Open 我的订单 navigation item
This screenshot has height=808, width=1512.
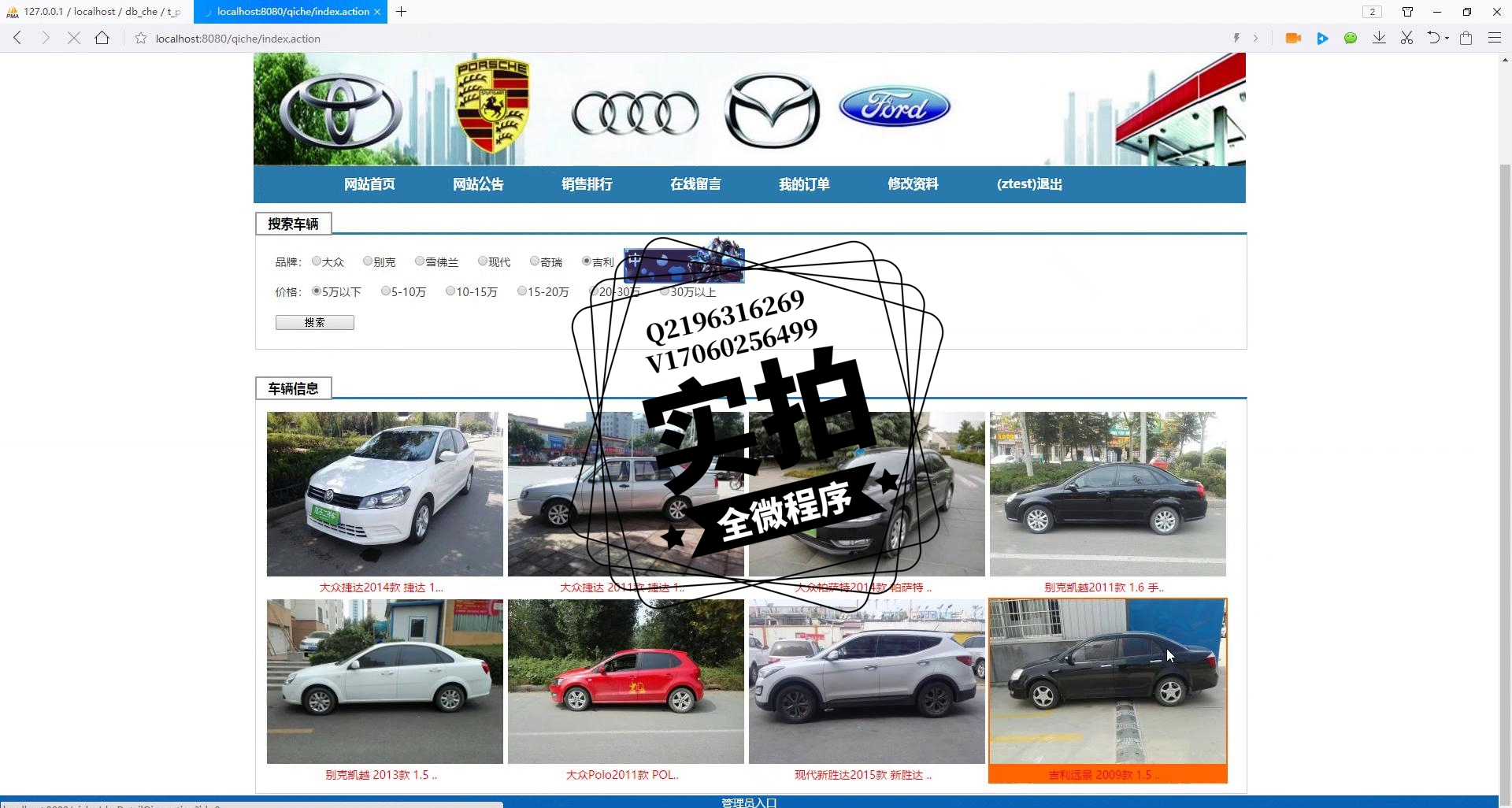tap(804, 184)
